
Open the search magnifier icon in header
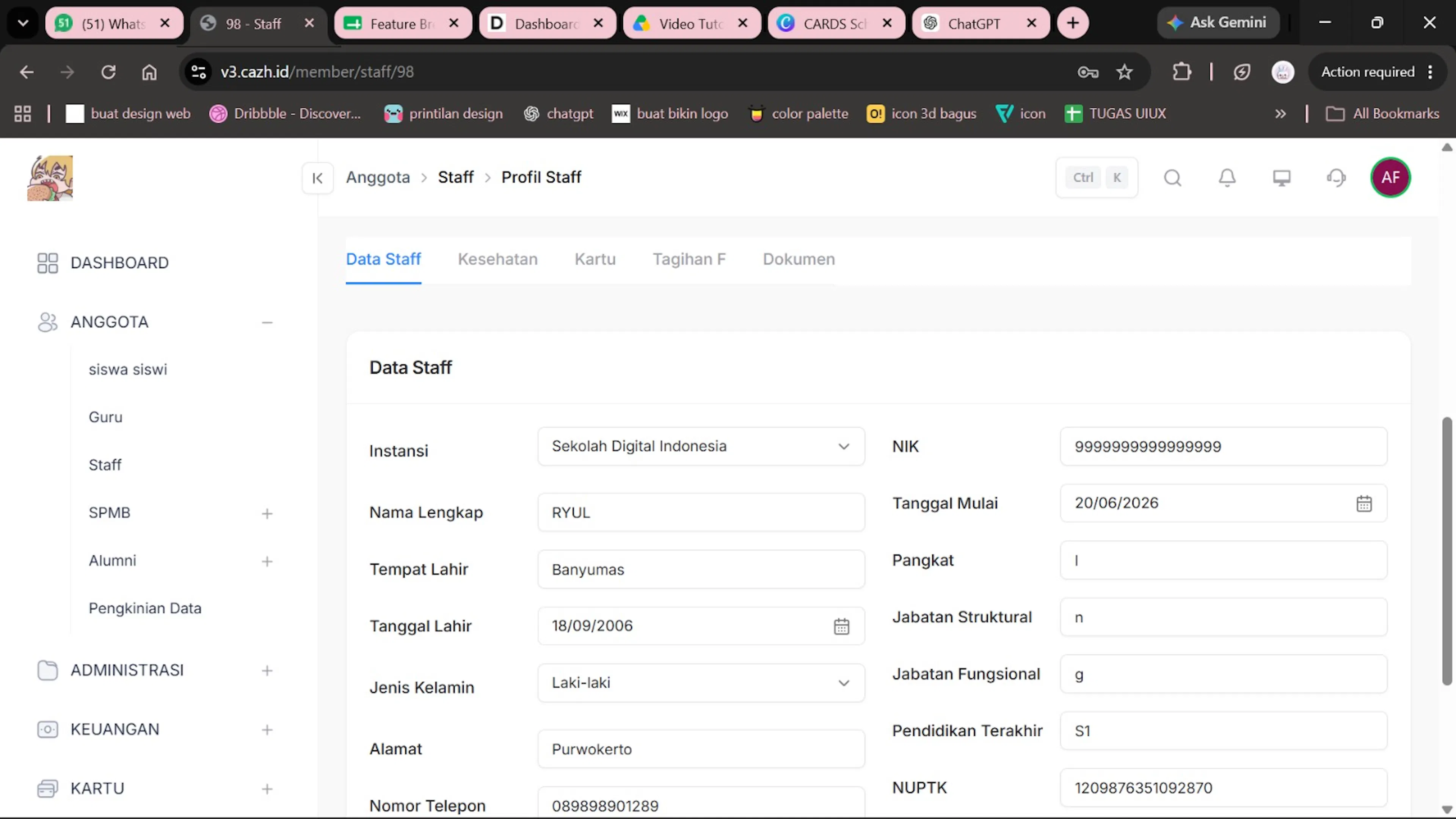[1172, 178]
